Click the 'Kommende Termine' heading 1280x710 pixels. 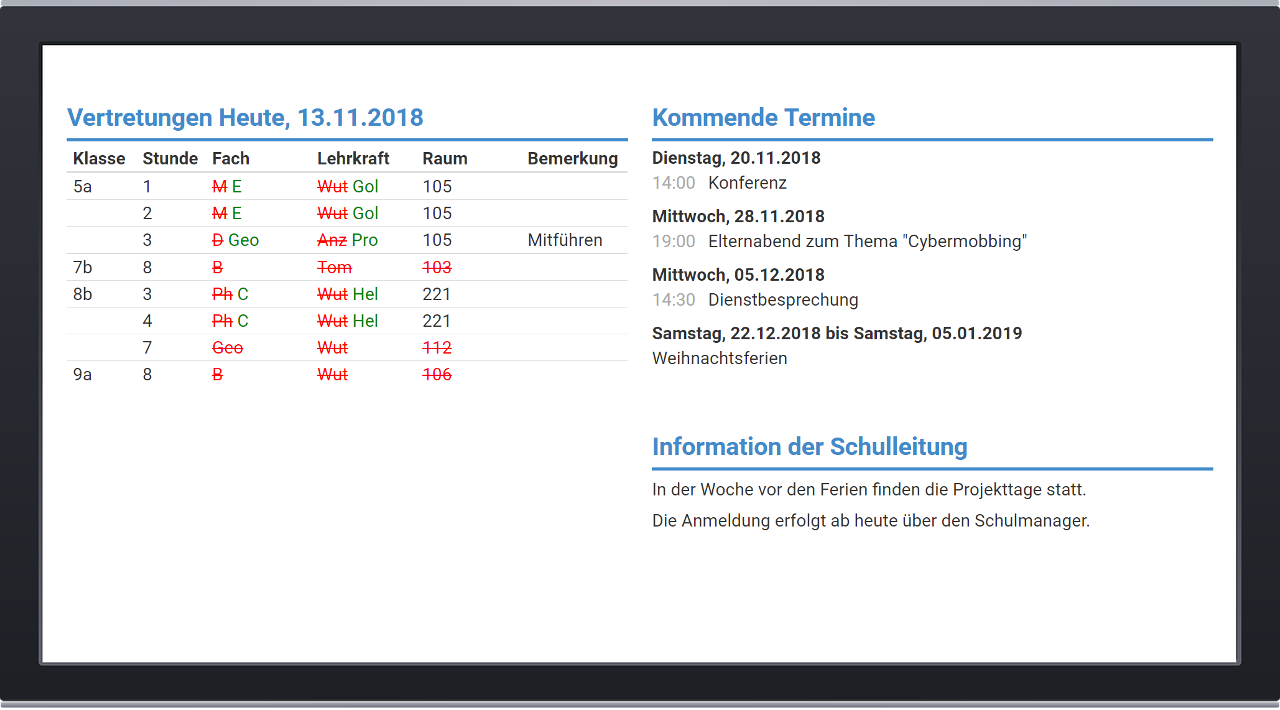coord(763,118)
